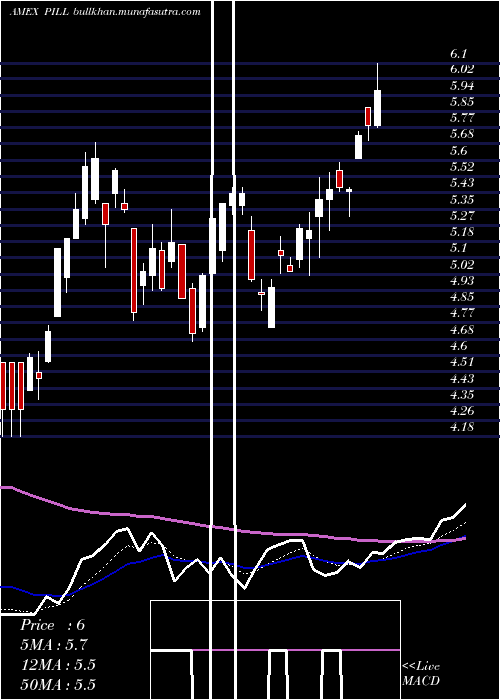
Task: Select the 6.02 price axis label
Action: click(462, 69)
